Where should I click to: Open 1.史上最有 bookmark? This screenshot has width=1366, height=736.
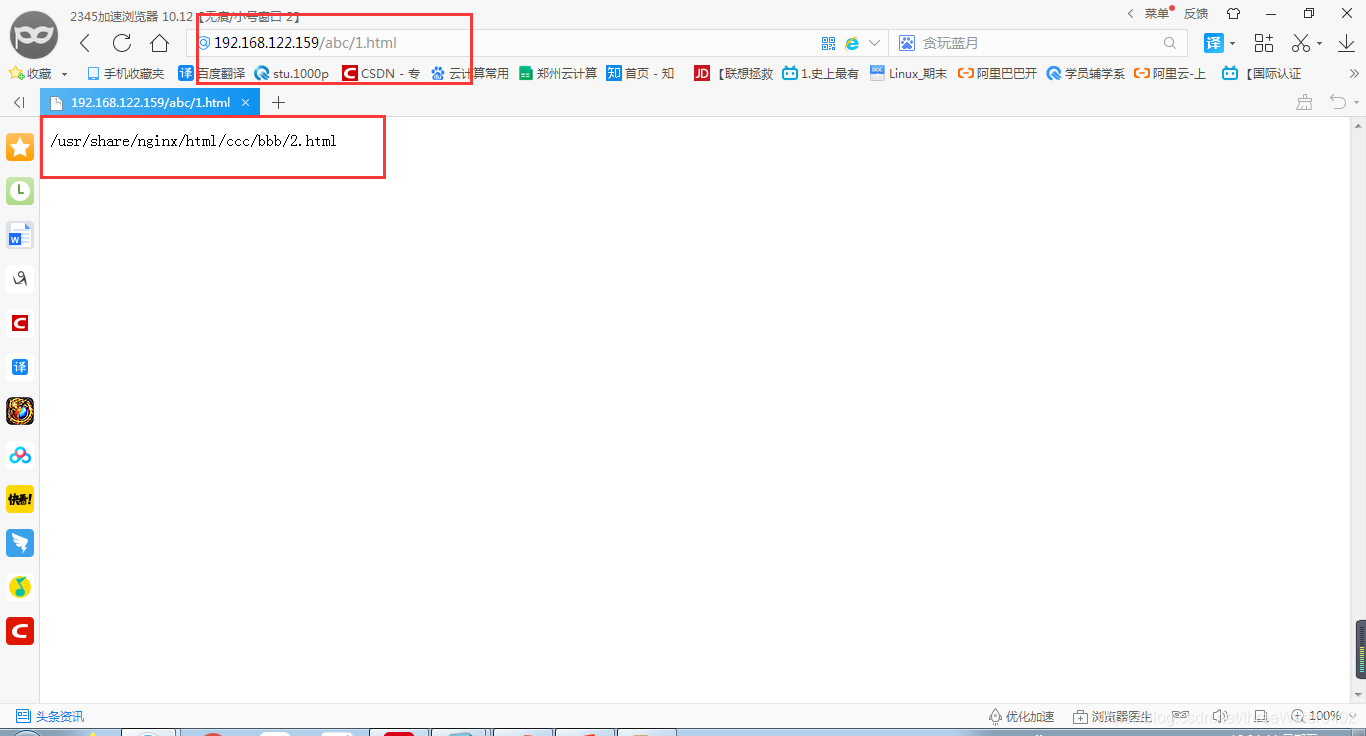click(820, 73)
